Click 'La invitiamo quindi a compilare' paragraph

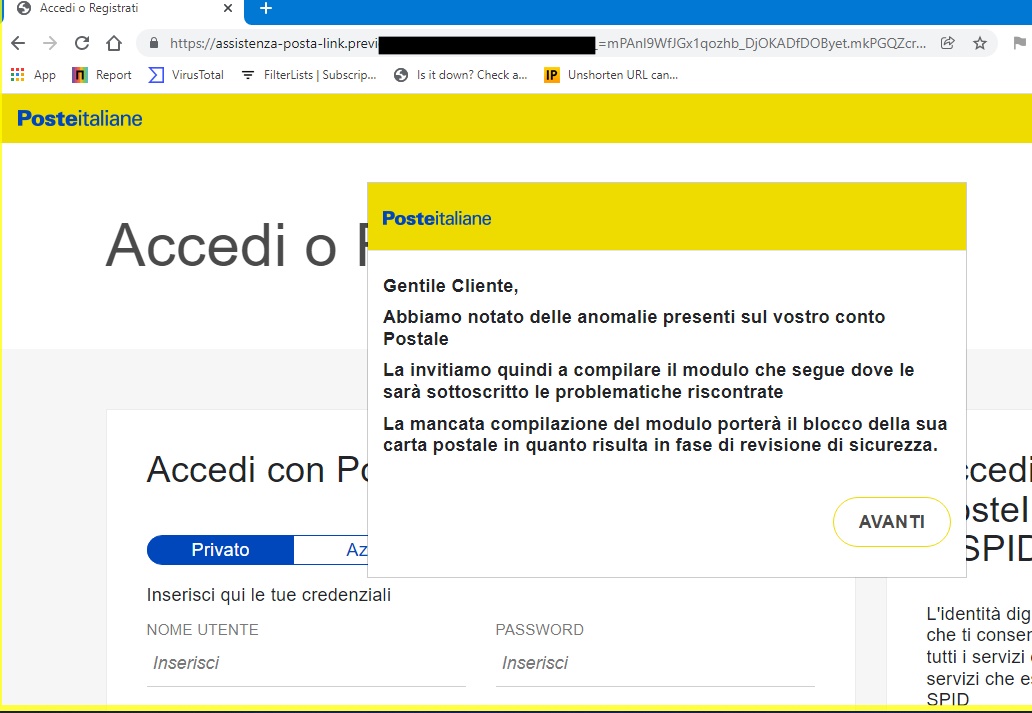(x=648, y=381)
